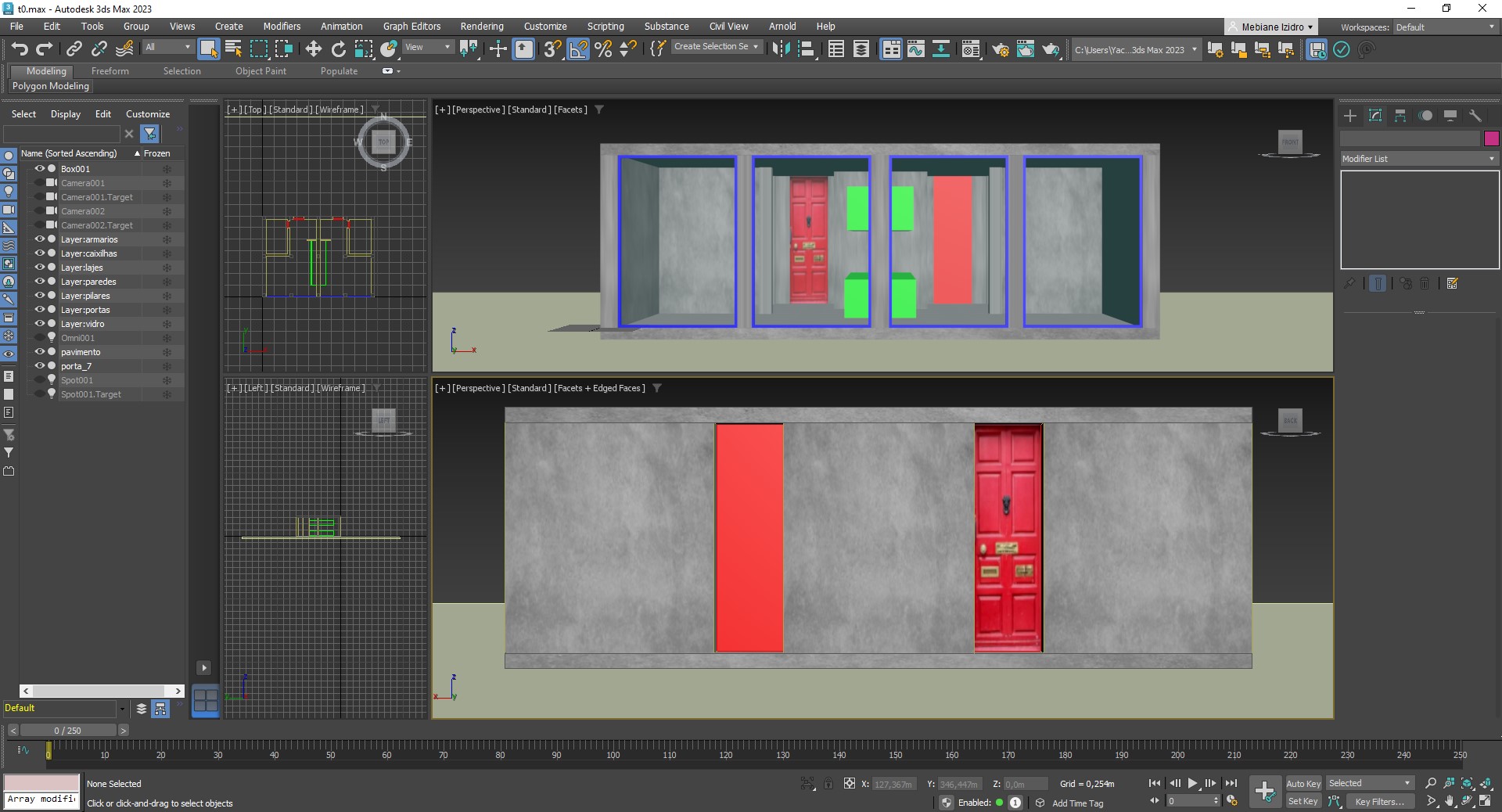
Task: Click the pink object color swatch
Action: [x=1492, y=138]
